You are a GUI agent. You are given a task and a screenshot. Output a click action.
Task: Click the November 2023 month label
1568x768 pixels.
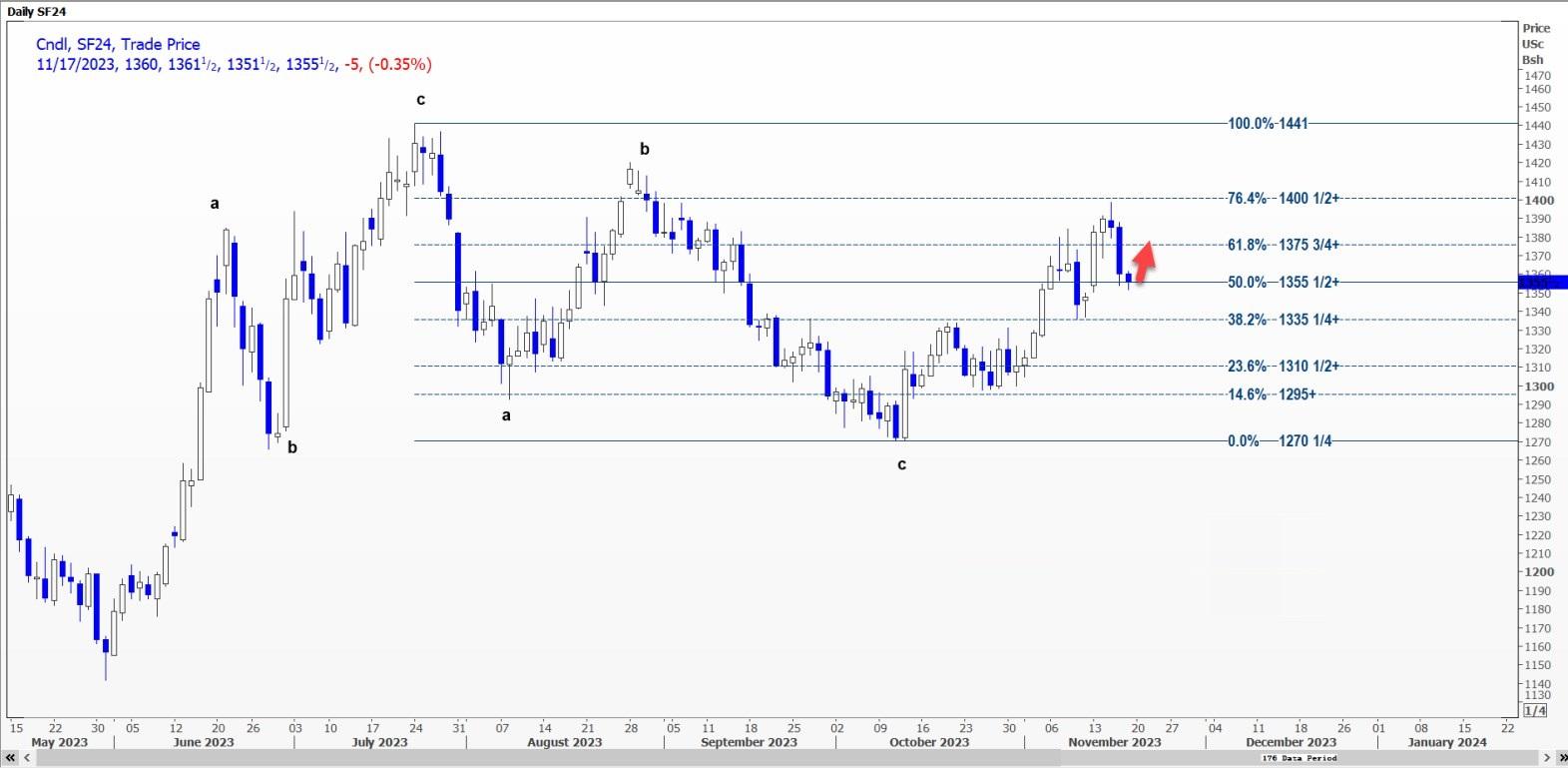pos(1115,742)
